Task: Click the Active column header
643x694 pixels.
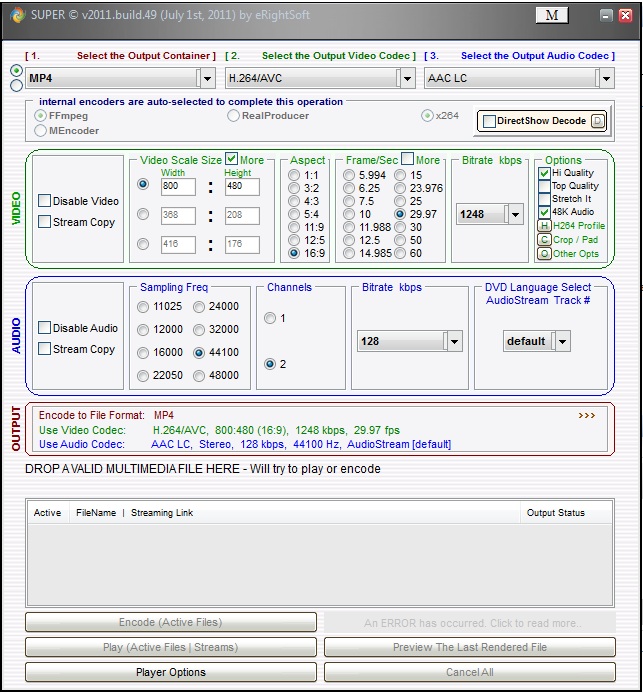Action: click(47, 513)
